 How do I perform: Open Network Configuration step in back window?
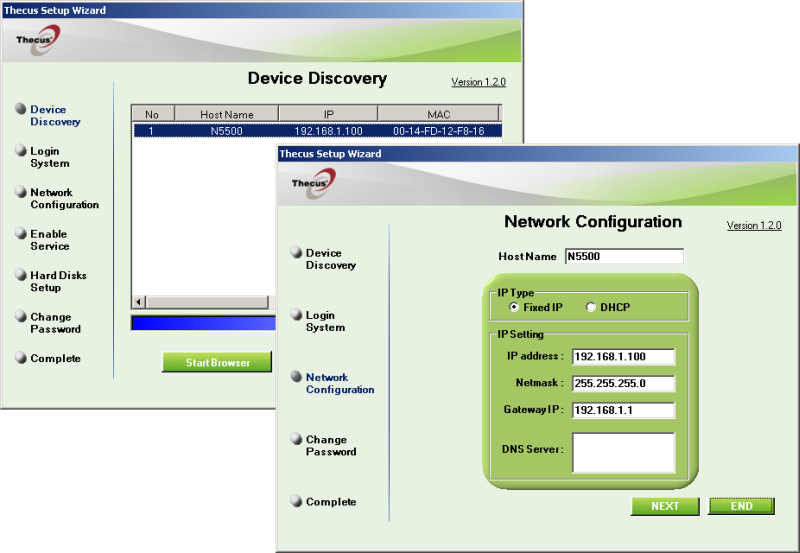click(64, 198)
